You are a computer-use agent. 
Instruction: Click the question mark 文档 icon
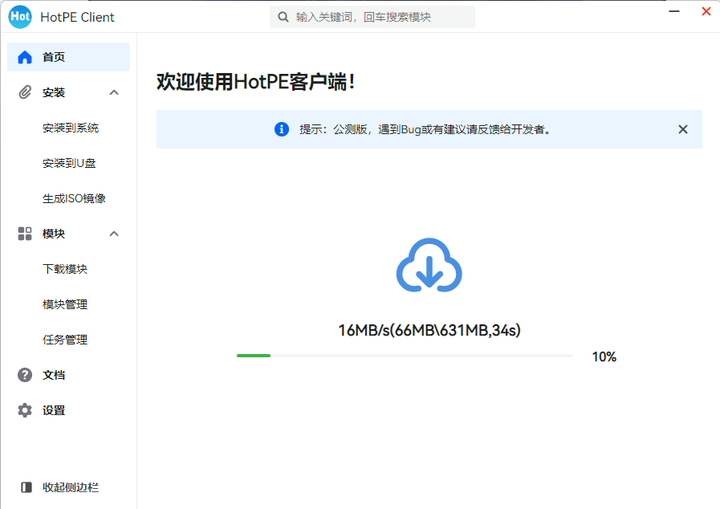point(25,375)
